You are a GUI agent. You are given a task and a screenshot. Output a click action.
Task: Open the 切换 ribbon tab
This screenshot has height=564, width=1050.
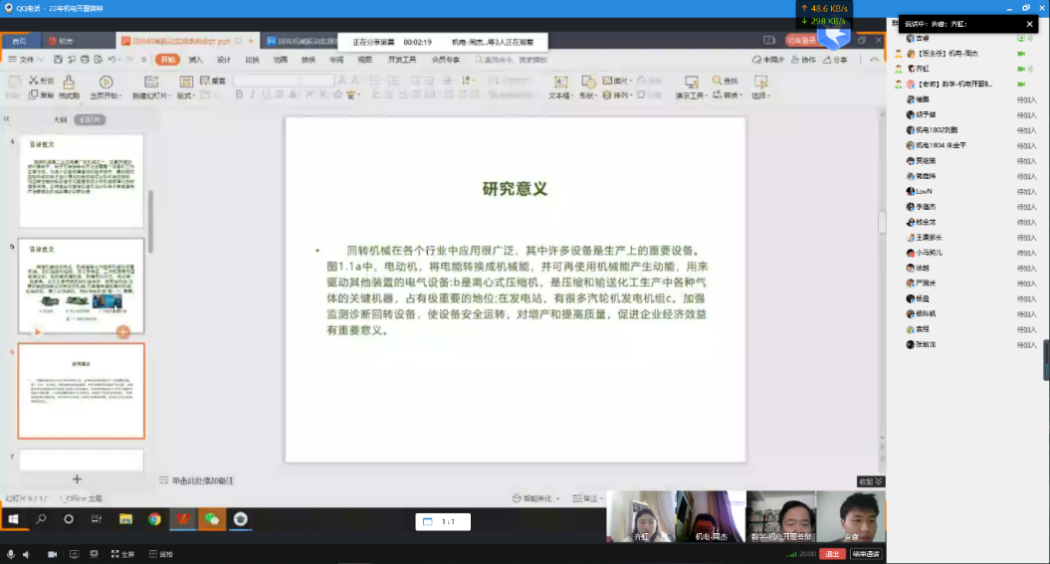252,60
